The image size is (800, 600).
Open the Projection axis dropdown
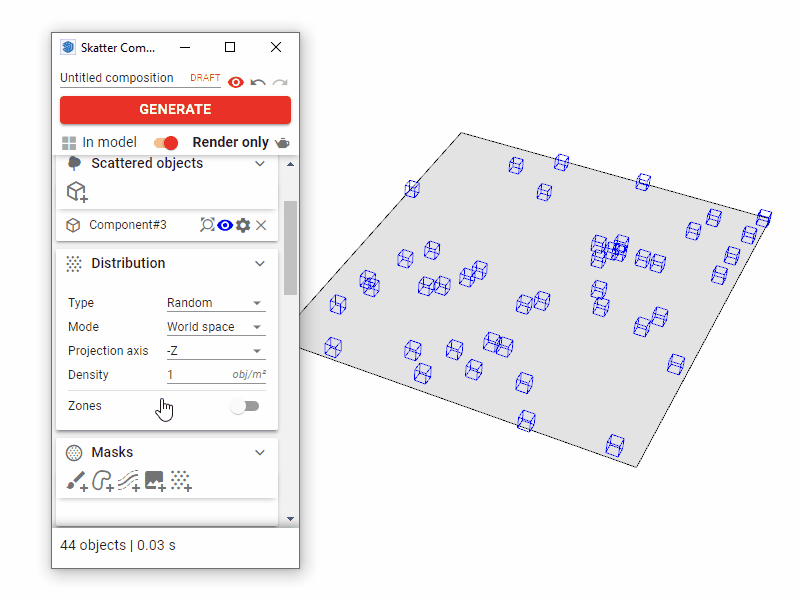pos(215,351)
